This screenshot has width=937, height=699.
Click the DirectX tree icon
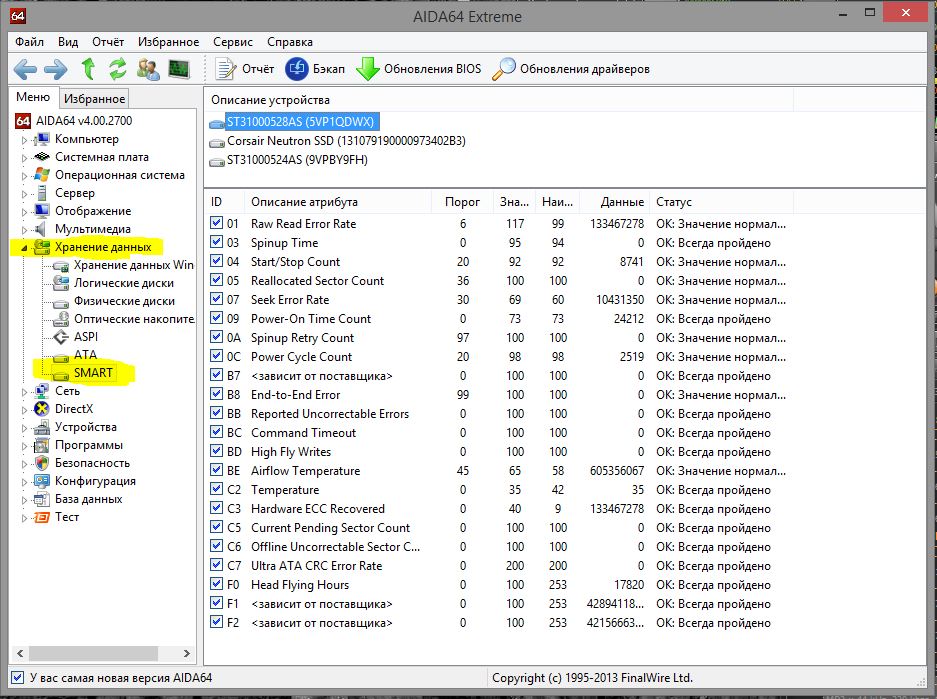(x=42, y=409)
